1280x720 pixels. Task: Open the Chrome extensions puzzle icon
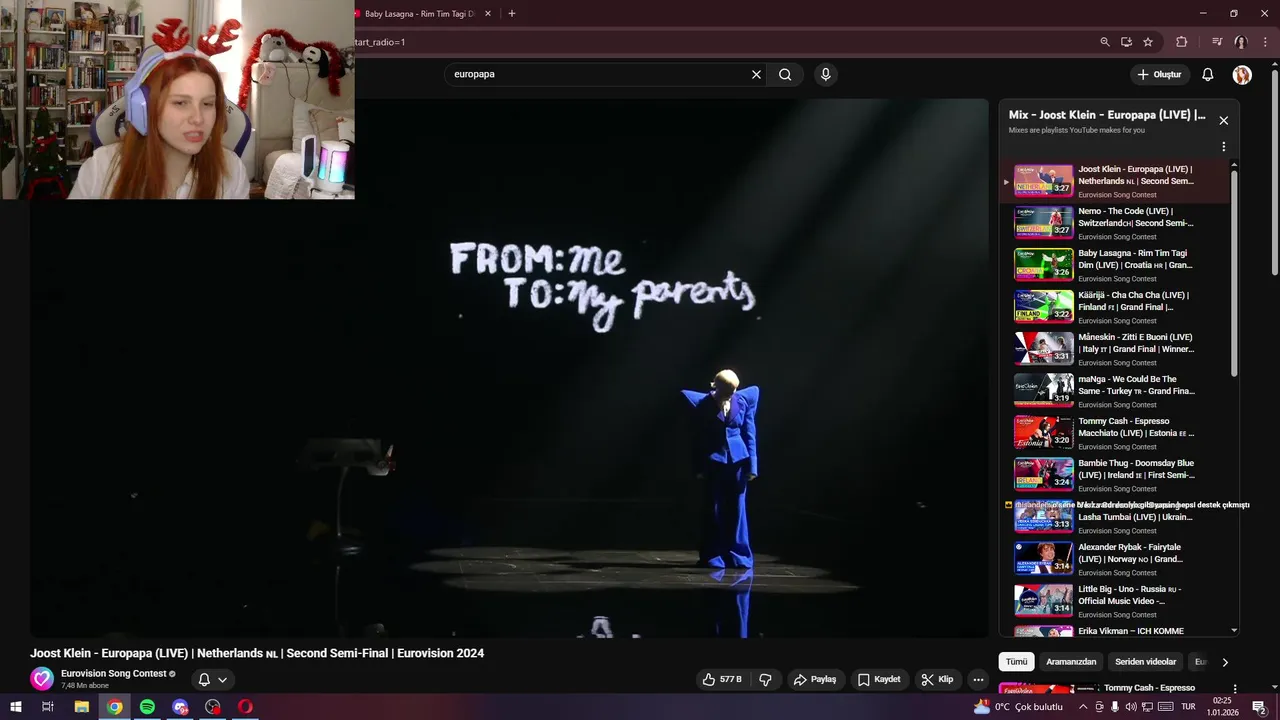[1181, 42]
